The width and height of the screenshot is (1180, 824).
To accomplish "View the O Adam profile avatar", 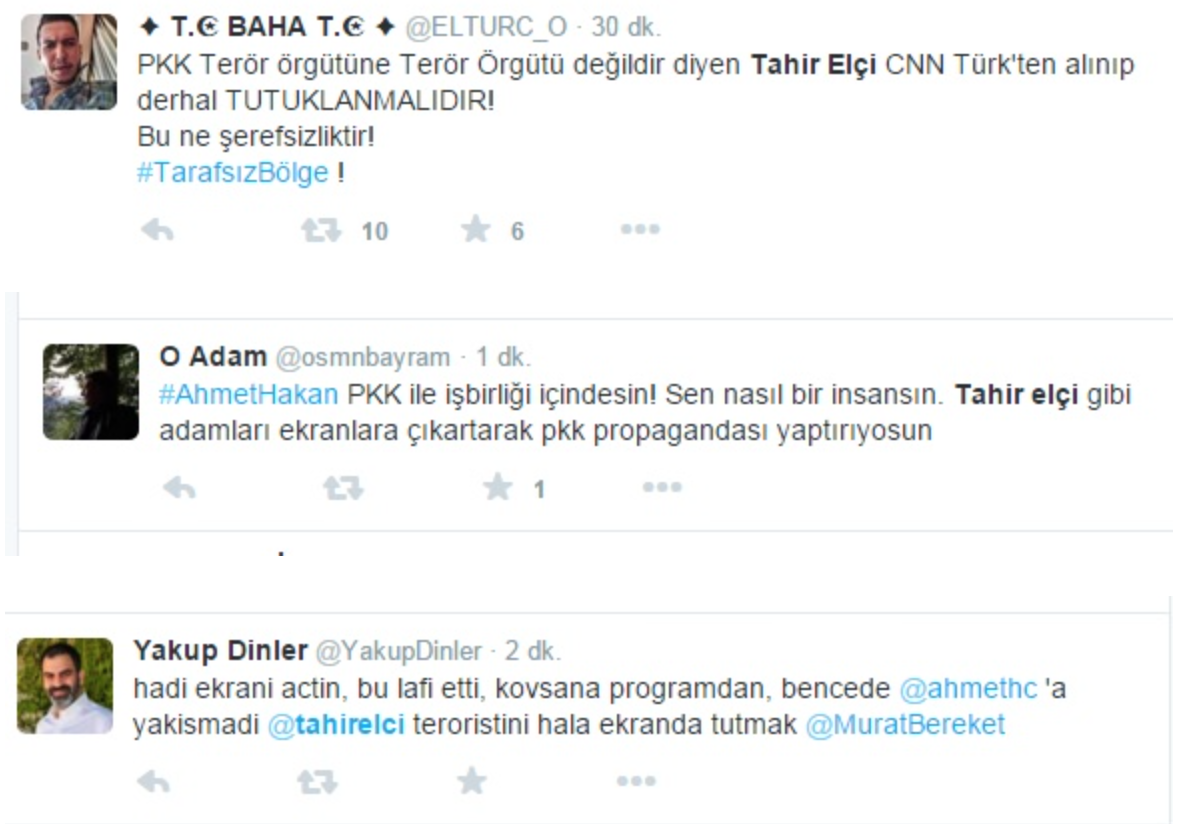I will 90,391.
